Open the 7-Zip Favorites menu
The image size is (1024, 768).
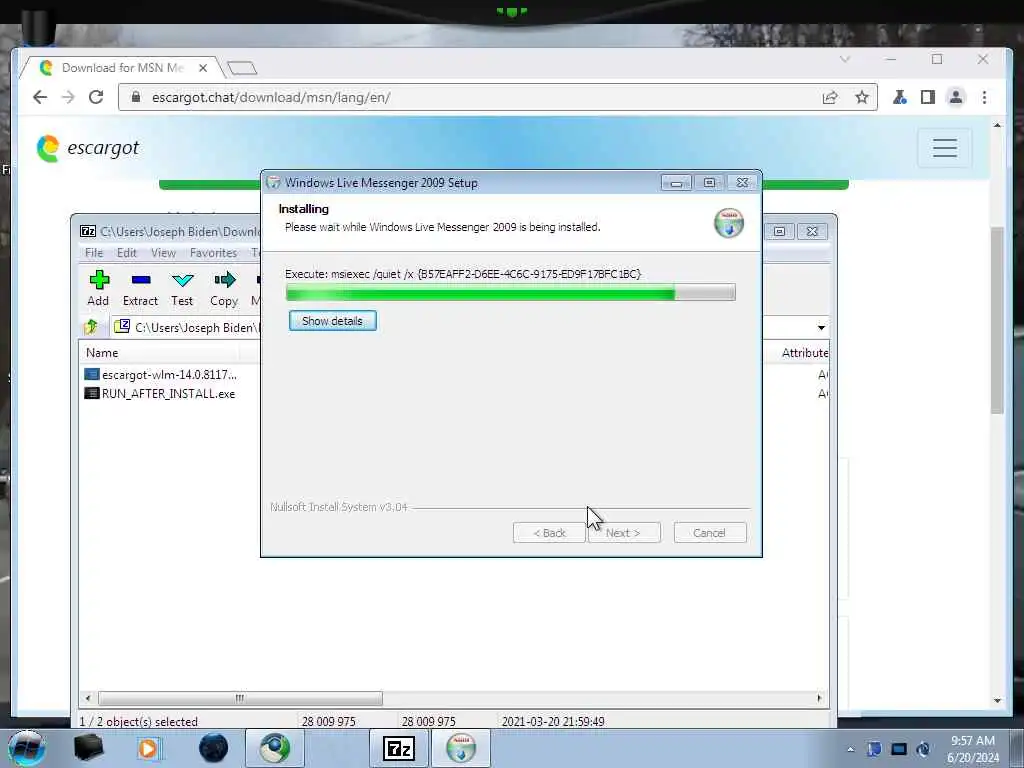[x=213, y=253]
